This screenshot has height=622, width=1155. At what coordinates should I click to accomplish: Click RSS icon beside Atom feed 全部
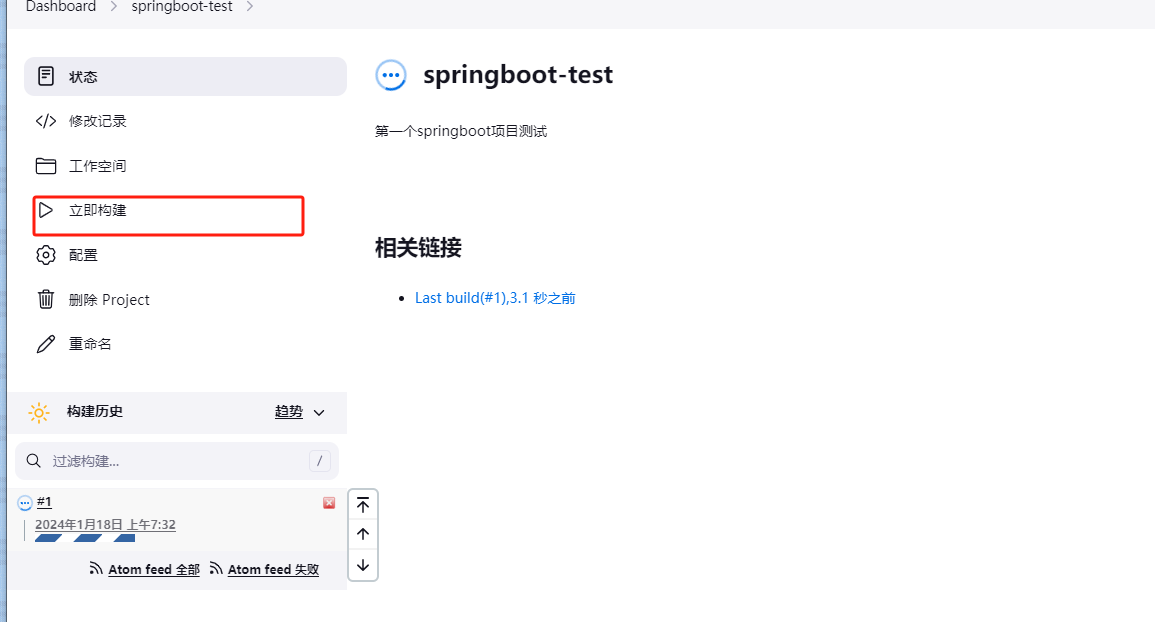coord(96,568)
